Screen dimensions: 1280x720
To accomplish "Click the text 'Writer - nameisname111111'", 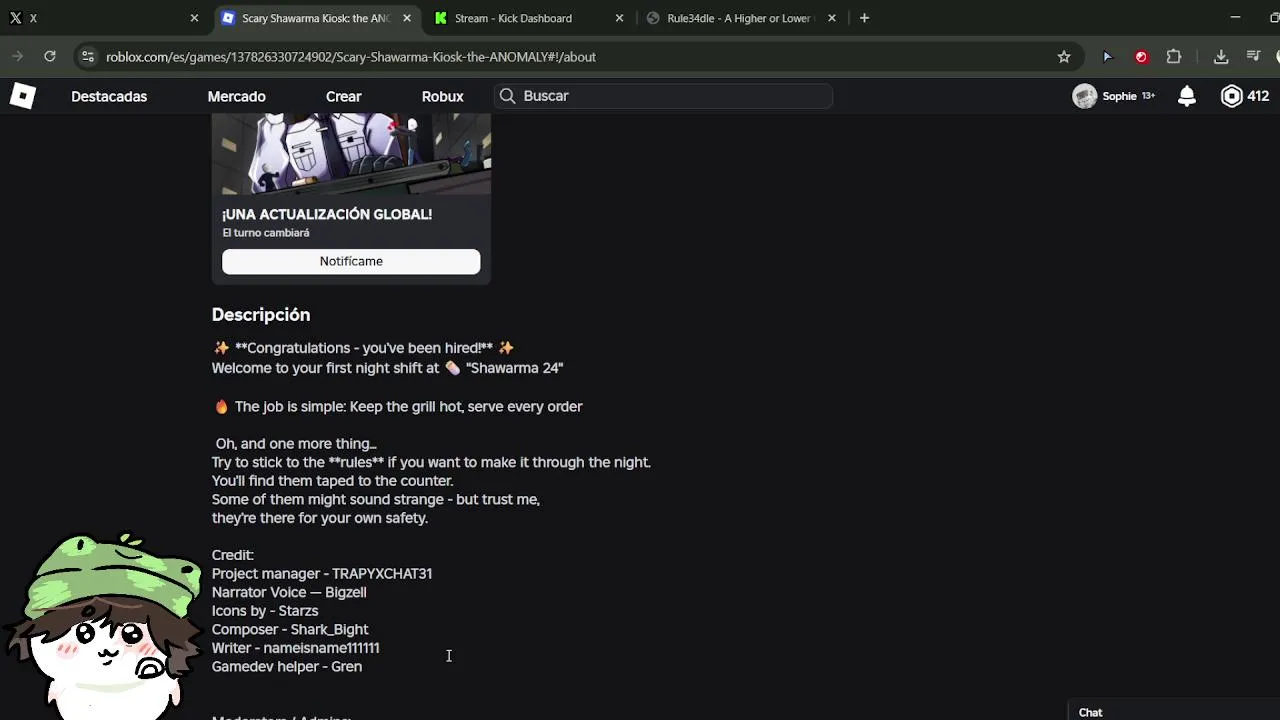I will point(295,648).
